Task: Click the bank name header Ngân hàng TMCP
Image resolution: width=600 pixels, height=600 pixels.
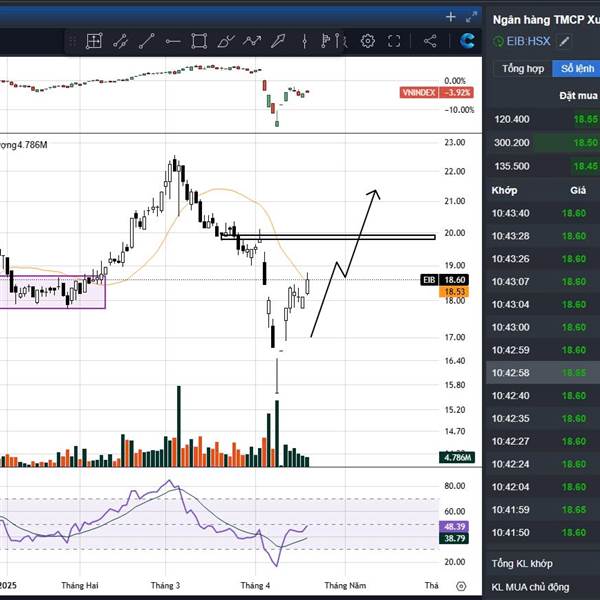Action: pyautogui.click(x=546, y=20)
